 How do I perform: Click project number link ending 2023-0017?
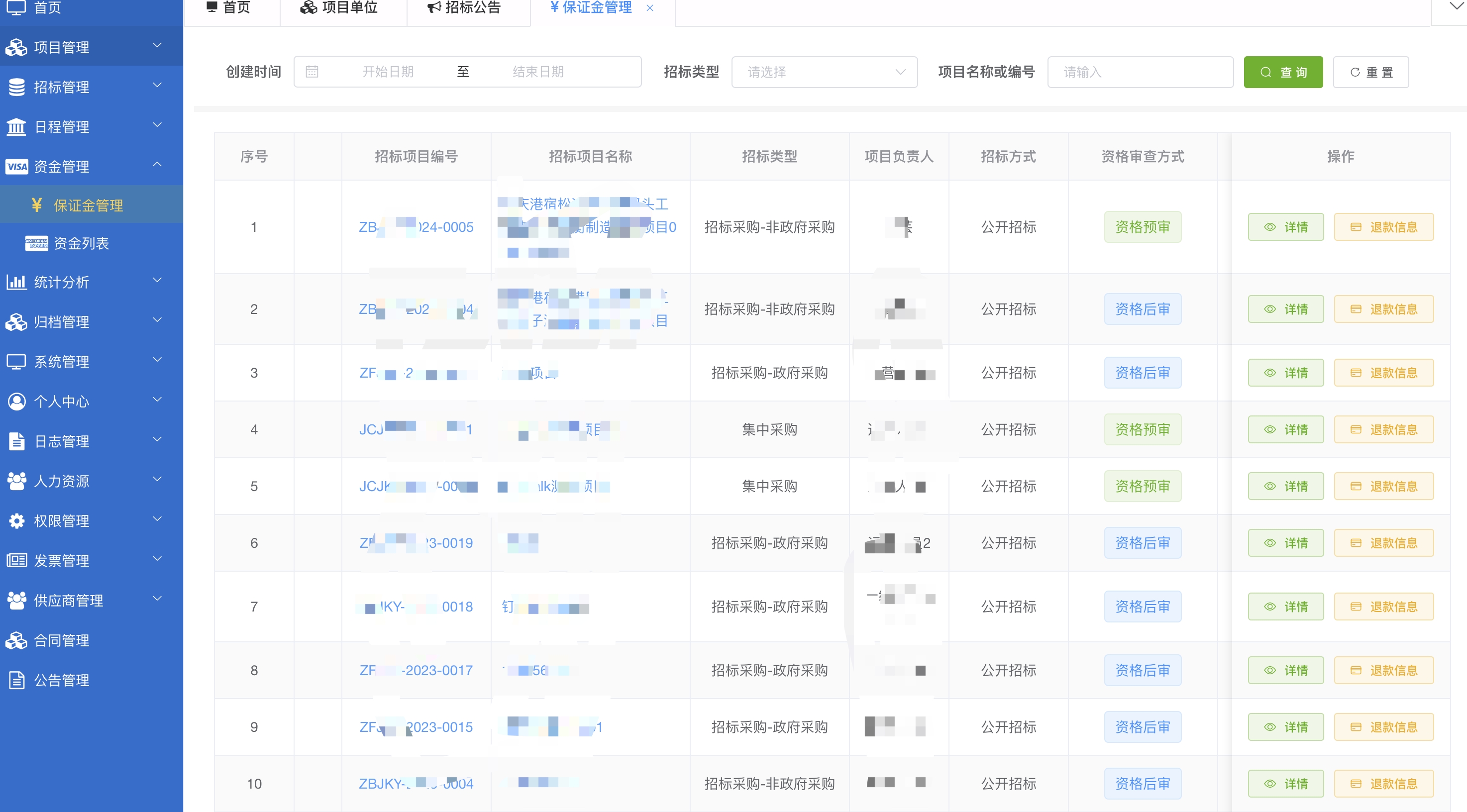416,670
